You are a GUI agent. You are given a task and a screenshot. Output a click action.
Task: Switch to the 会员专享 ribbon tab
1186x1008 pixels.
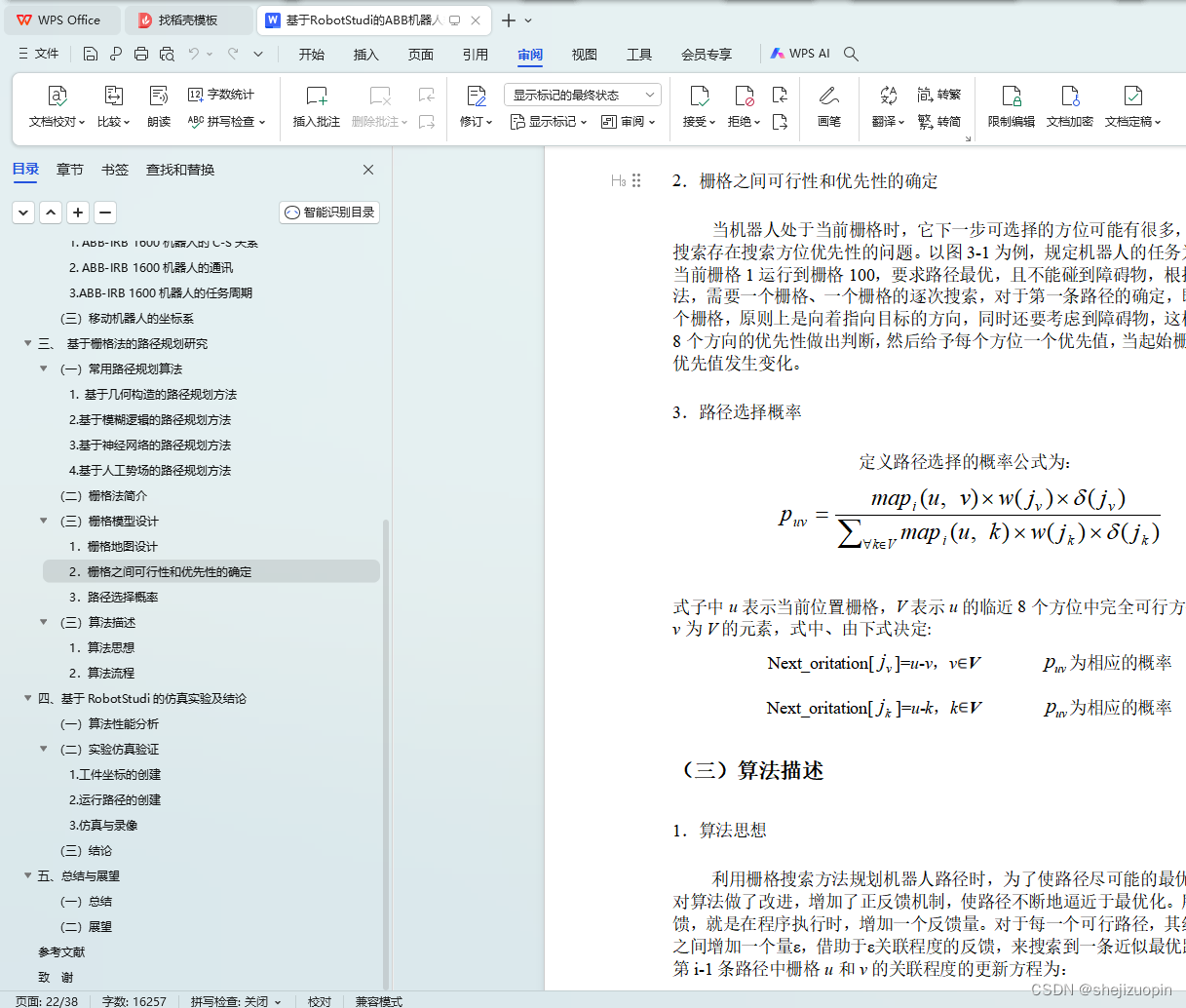click(x=707, y=55)
